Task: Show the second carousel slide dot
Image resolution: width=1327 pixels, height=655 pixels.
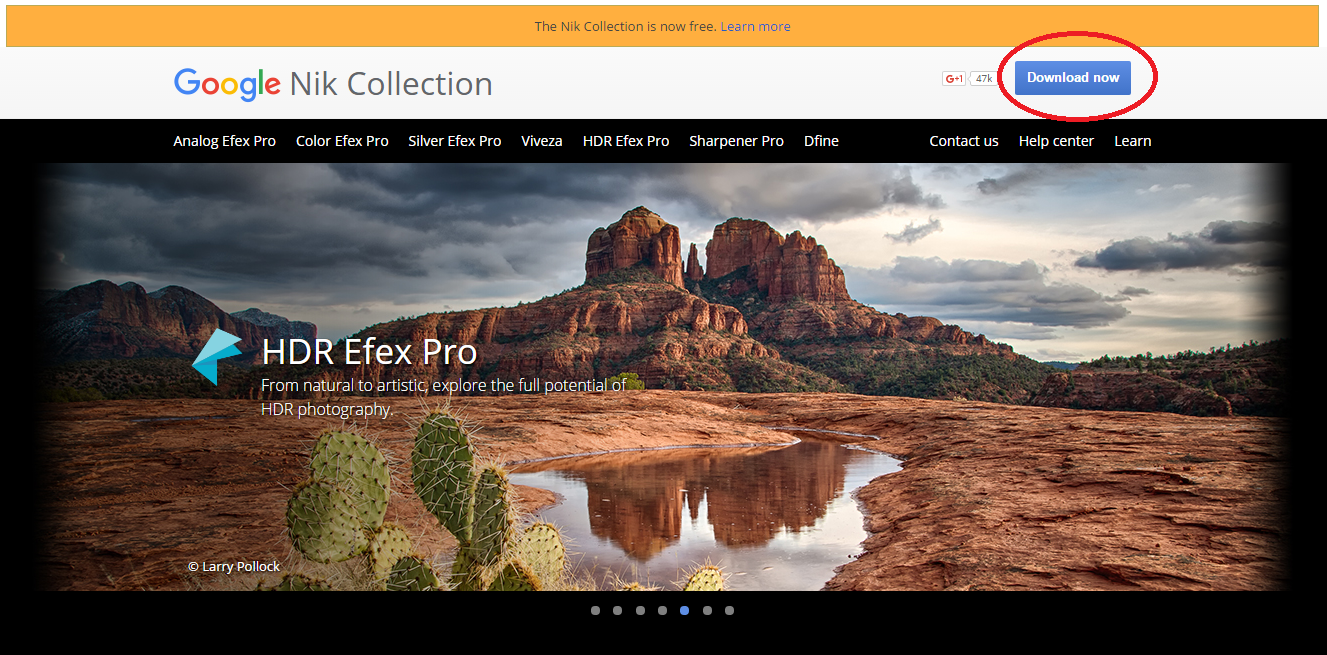Action: [617, 610]
